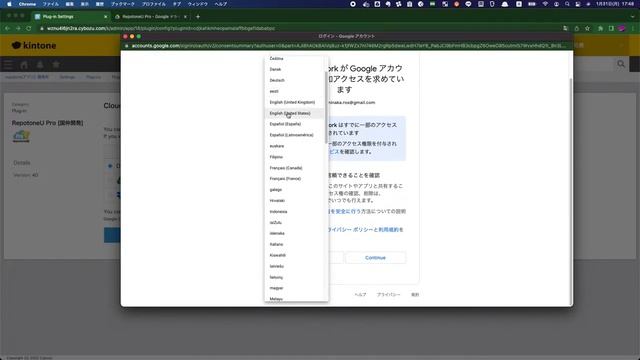Viewport: 640px width, 360px height.
Task: Select Filipino from the list
Action: point(295,157)
